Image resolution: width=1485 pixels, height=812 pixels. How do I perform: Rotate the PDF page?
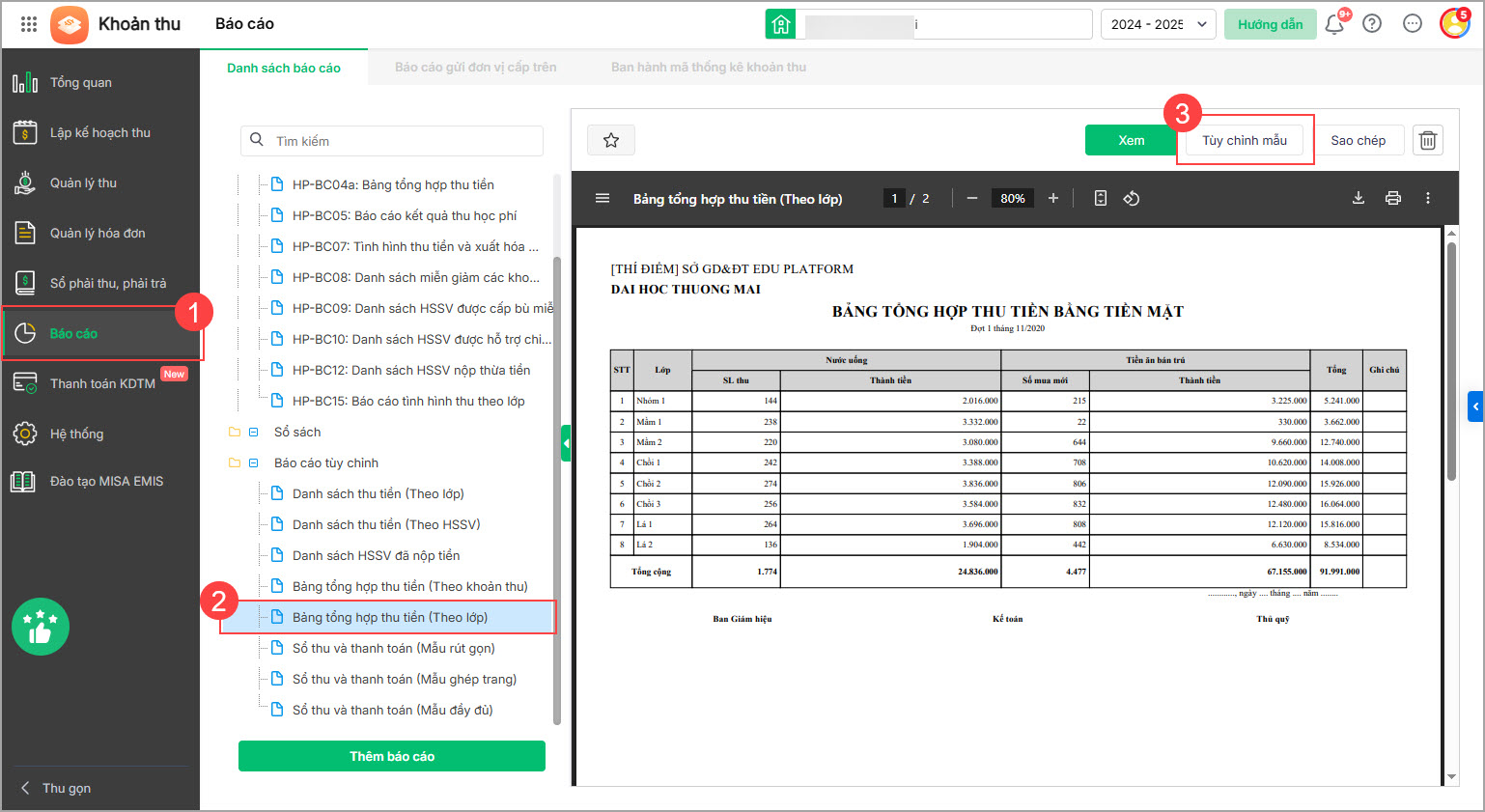pos(1132,198)
